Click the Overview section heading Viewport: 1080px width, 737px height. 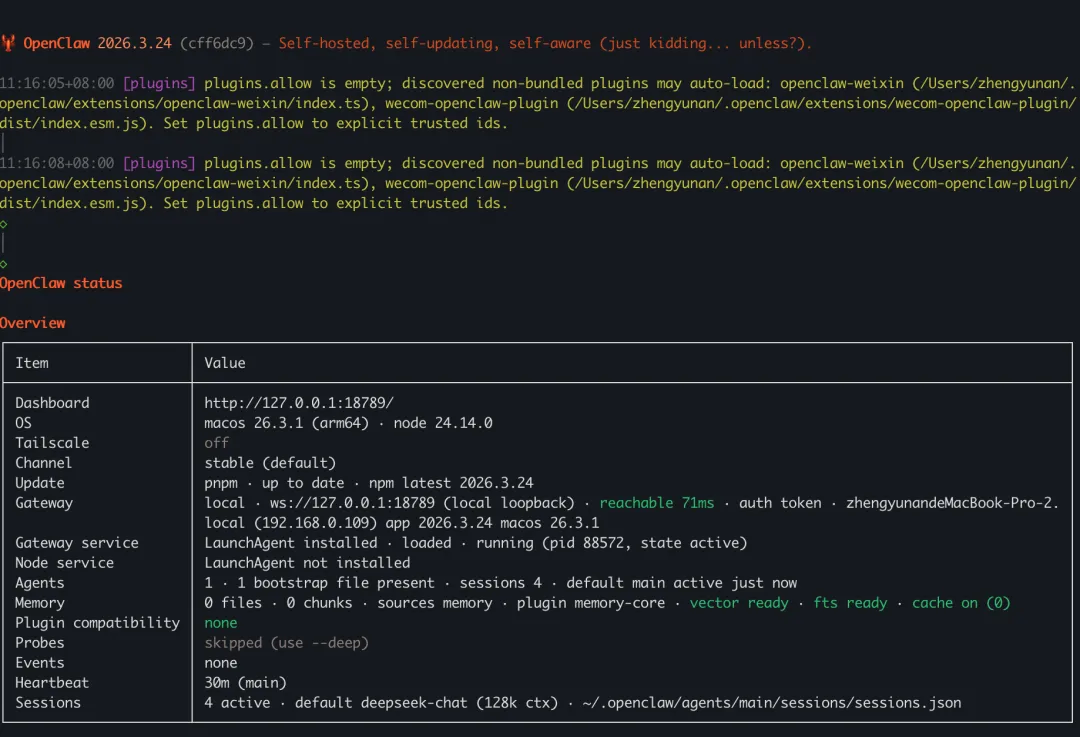32,323
